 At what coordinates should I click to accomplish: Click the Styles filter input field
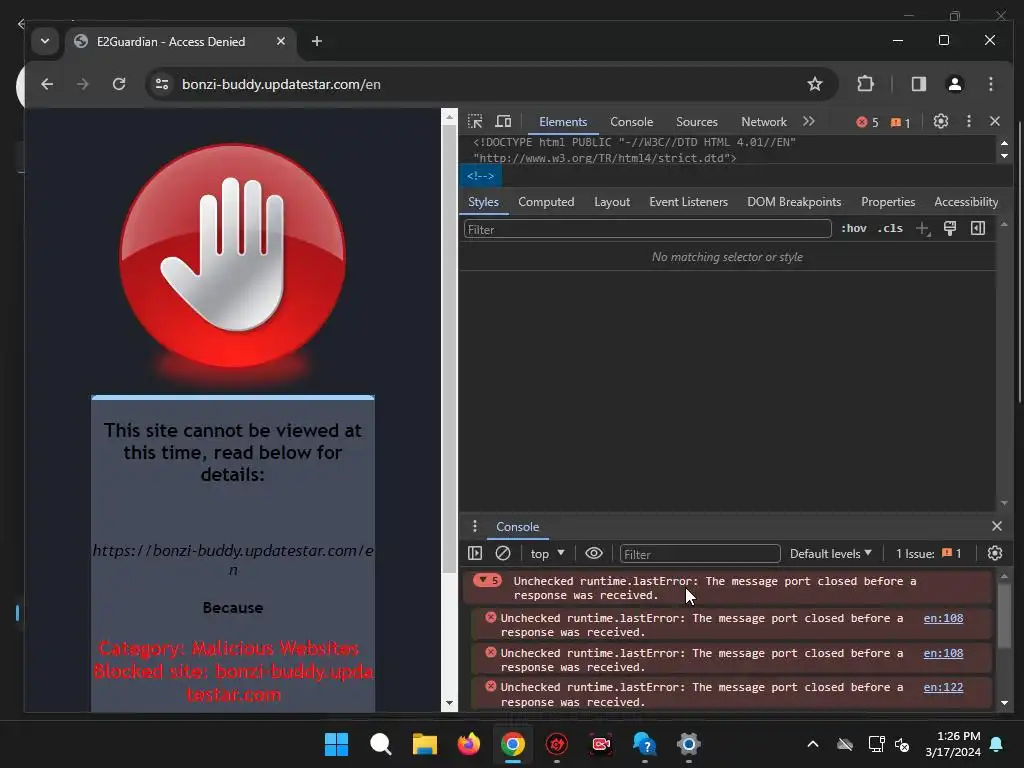coord(647,229)
